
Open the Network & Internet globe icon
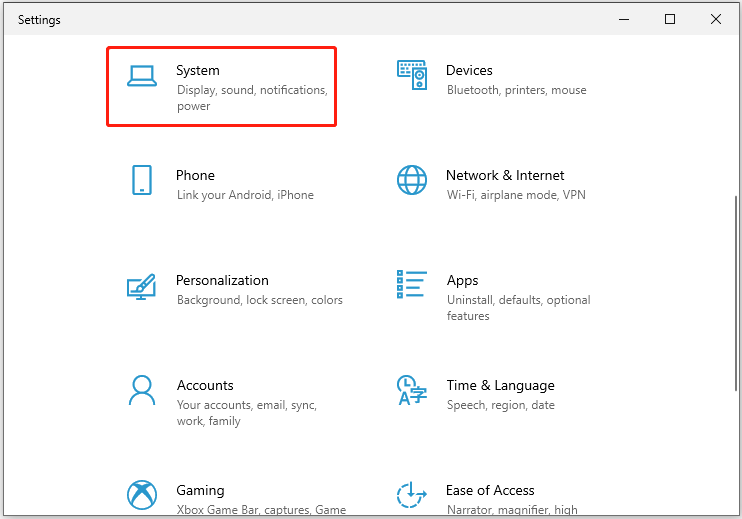point(412,180)
